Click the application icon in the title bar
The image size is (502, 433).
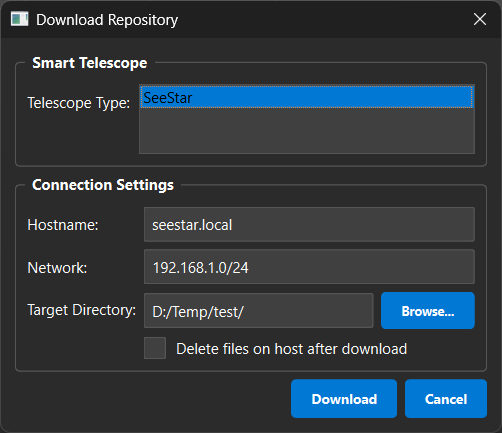[19, 19]
